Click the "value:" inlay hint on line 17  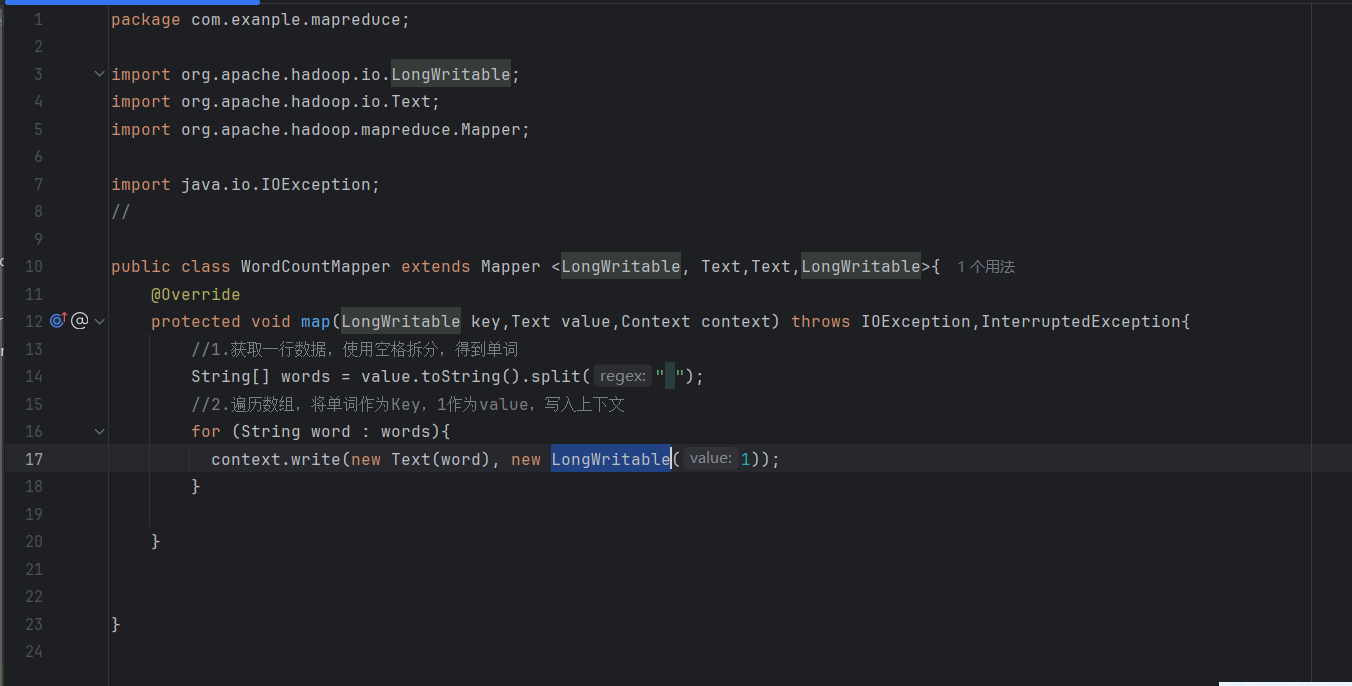click(x=710, y=458)
